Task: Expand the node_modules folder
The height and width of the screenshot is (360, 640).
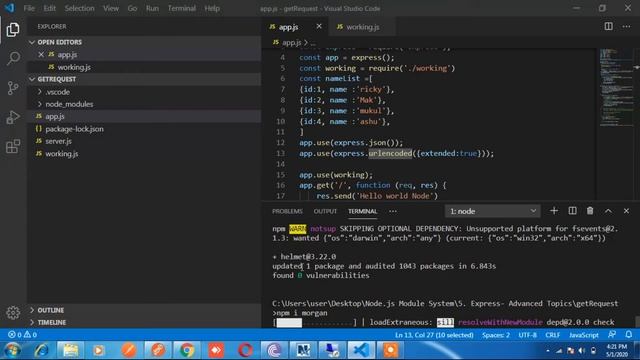Action: (145, 104)
